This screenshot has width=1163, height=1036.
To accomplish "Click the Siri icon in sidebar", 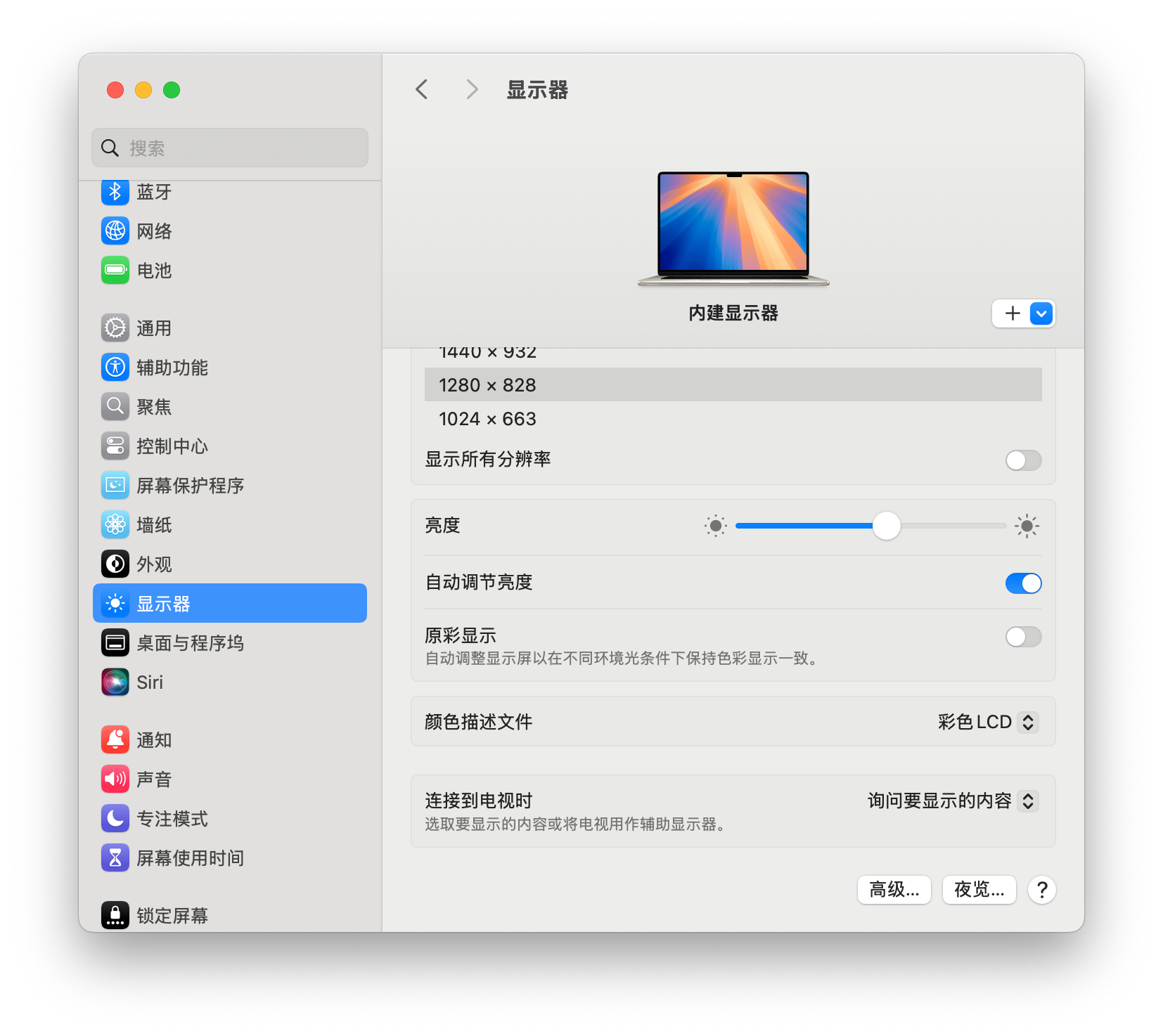I will [115, 682].
